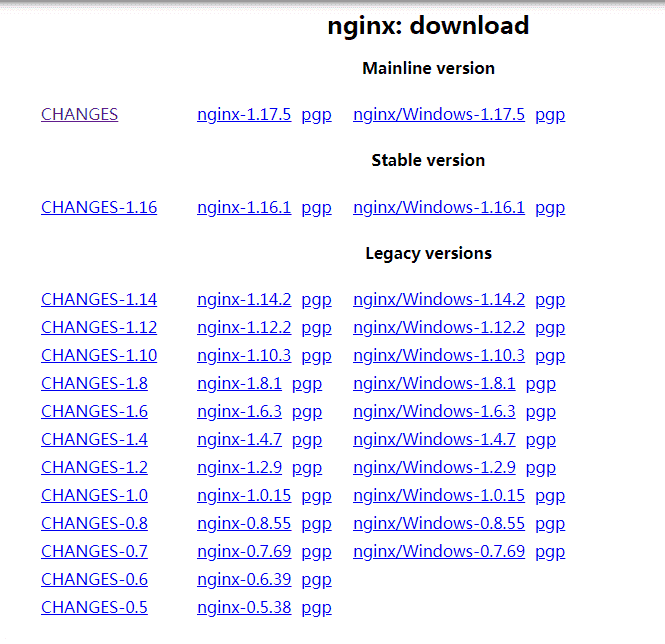Viewport: 665px width, 644px height.
Task: Open the mainline CHANGES link
Action: point(79,115)
